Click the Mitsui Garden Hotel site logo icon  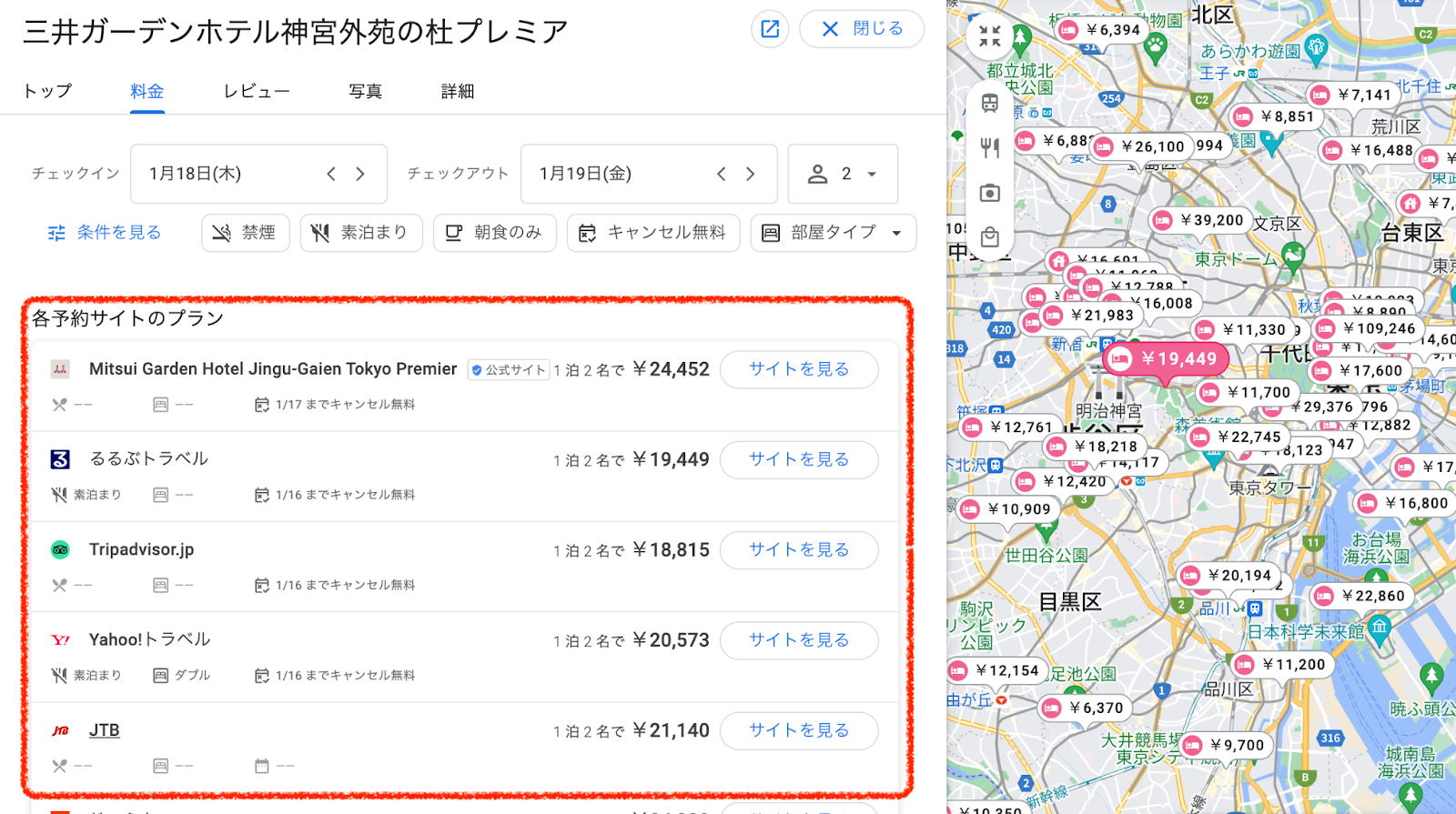pos(60,369)
